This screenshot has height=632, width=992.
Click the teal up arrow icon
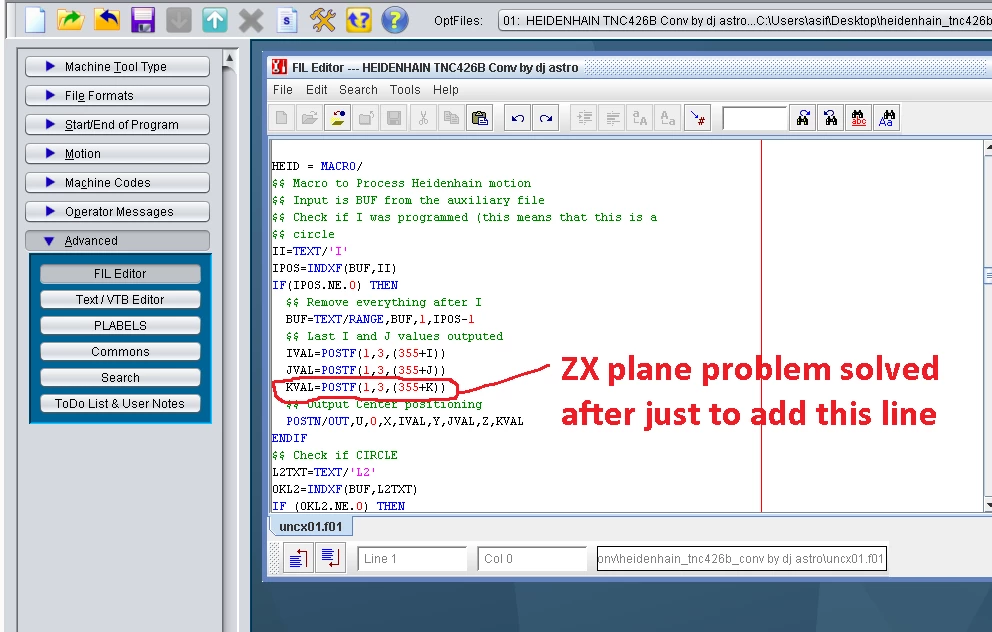click(214, 20)
